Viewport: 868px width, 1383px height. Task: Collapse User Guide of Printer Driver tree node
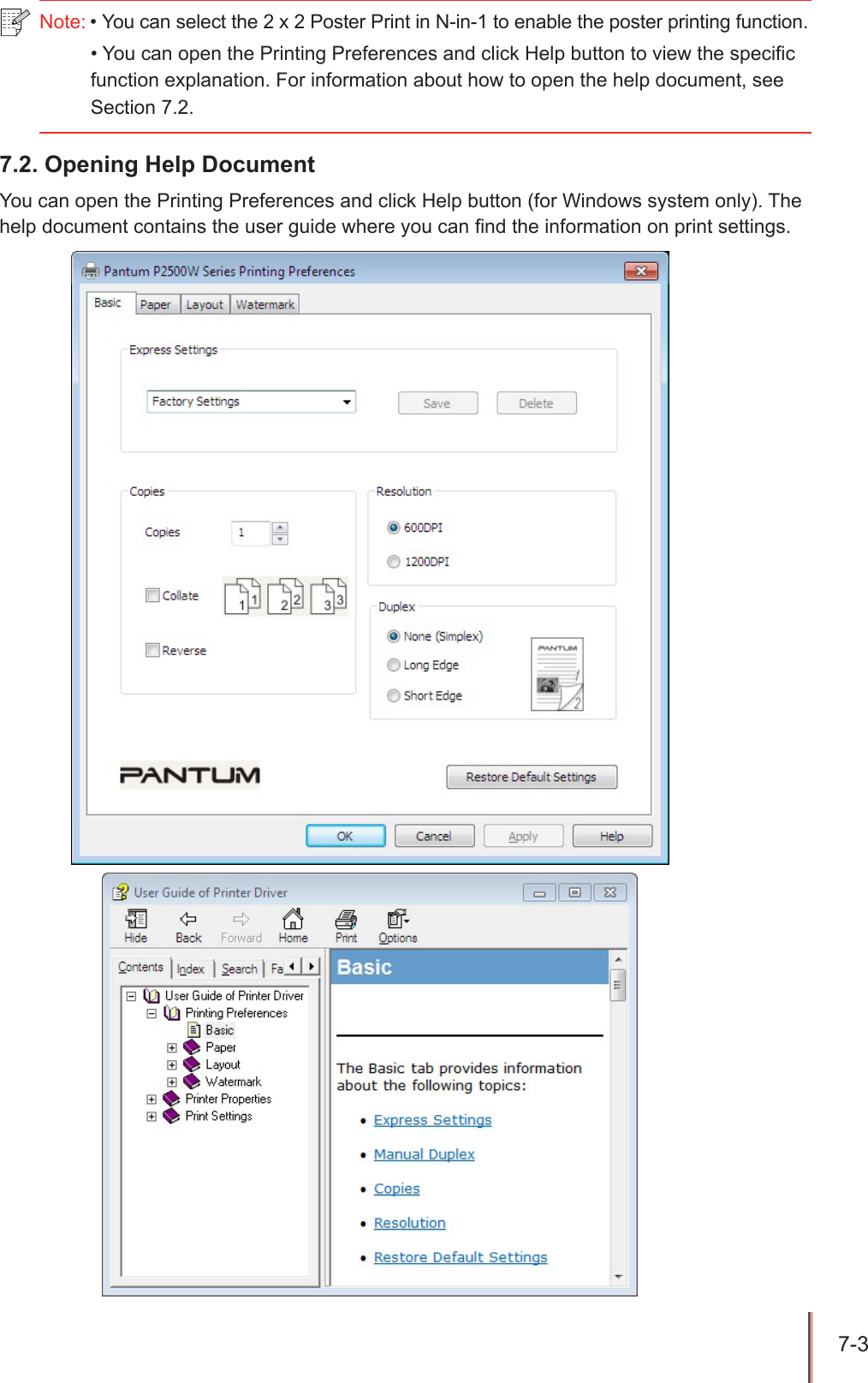tap(131, 996)
